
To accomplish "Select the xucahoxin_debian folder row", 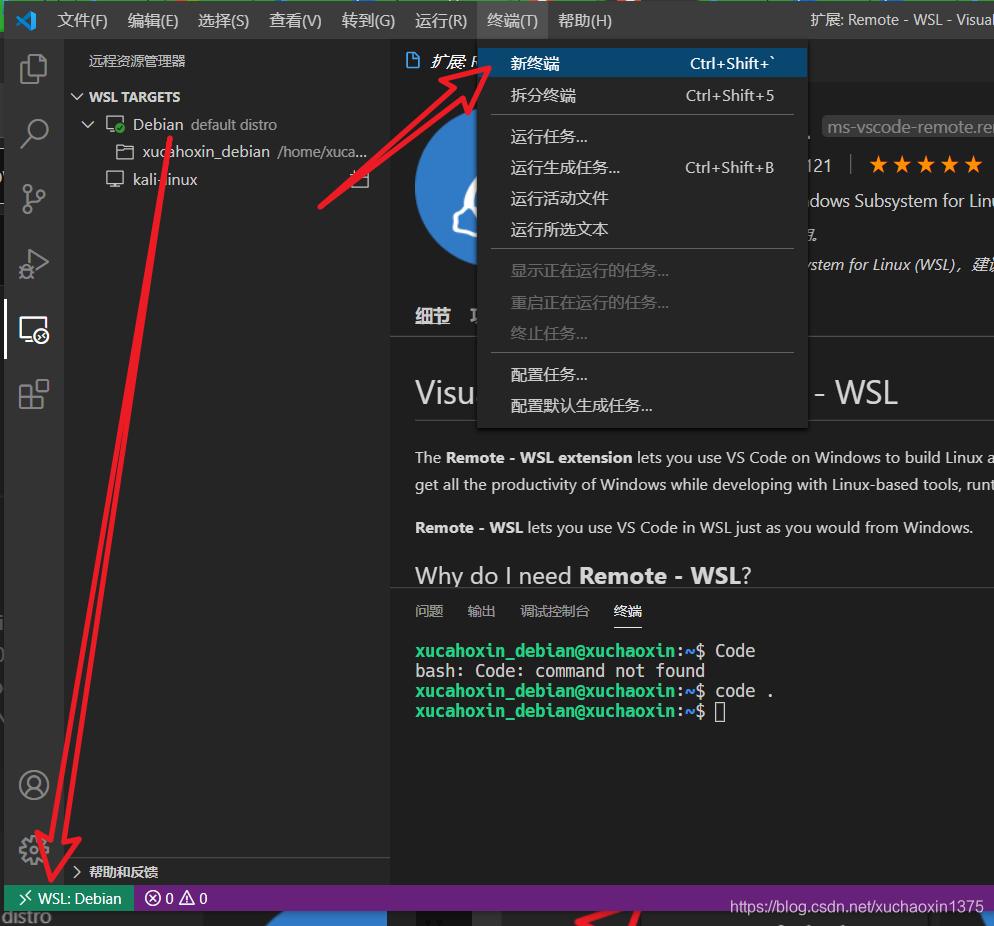I will (227, 152).
